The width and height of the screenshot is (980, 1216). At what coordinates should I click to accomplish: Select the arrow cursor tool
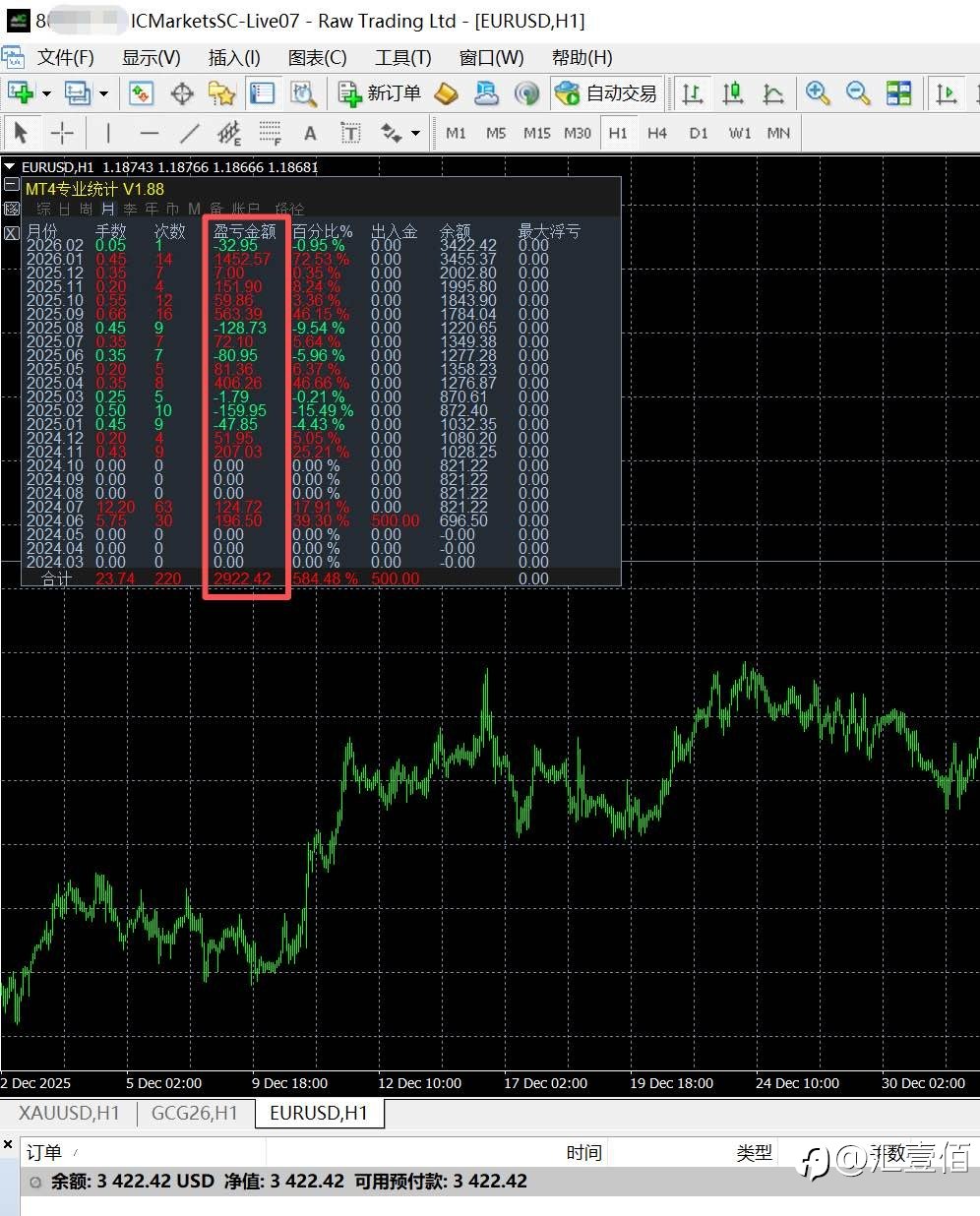pyautogui.click(x=21, y=132)
